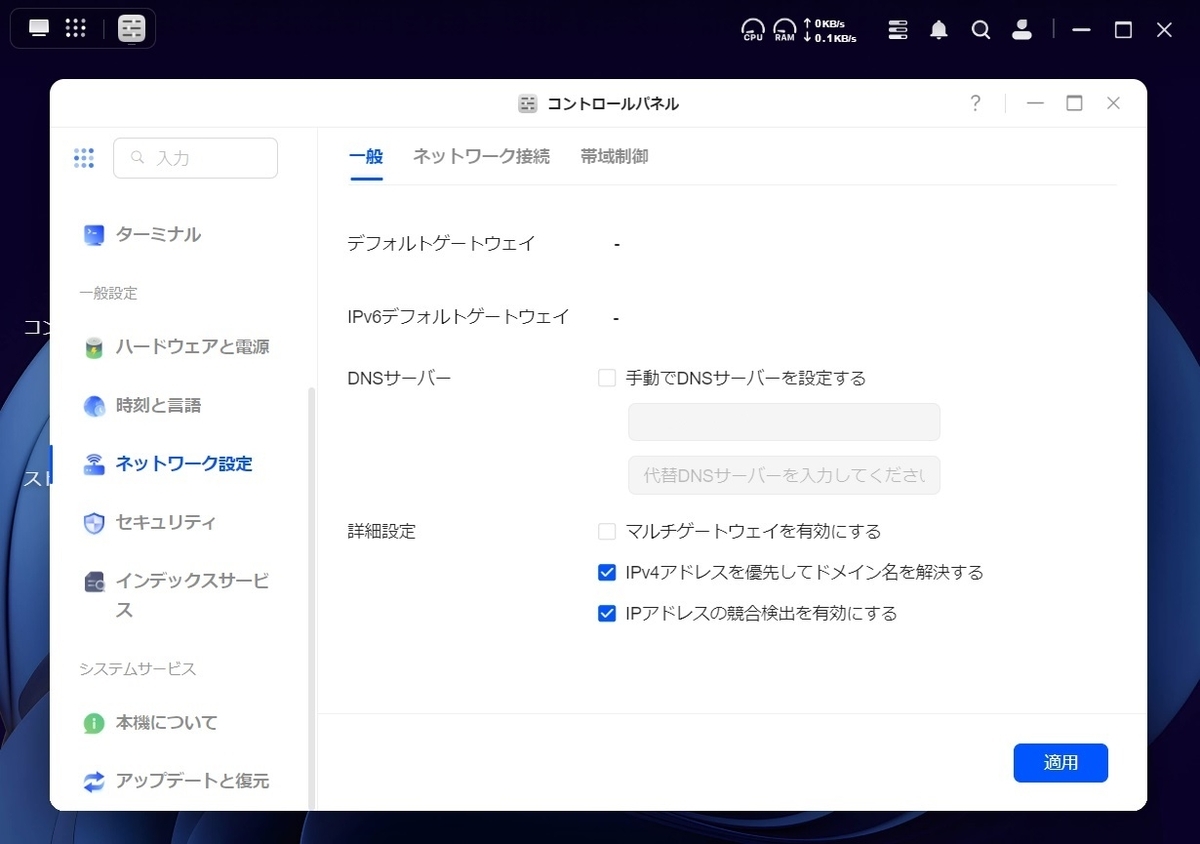Enable 手動でDNSサーバーを設定する checkbox
Image resolution: width=1200 pixels, height=844 pixels.
click(x=606, y=378)
